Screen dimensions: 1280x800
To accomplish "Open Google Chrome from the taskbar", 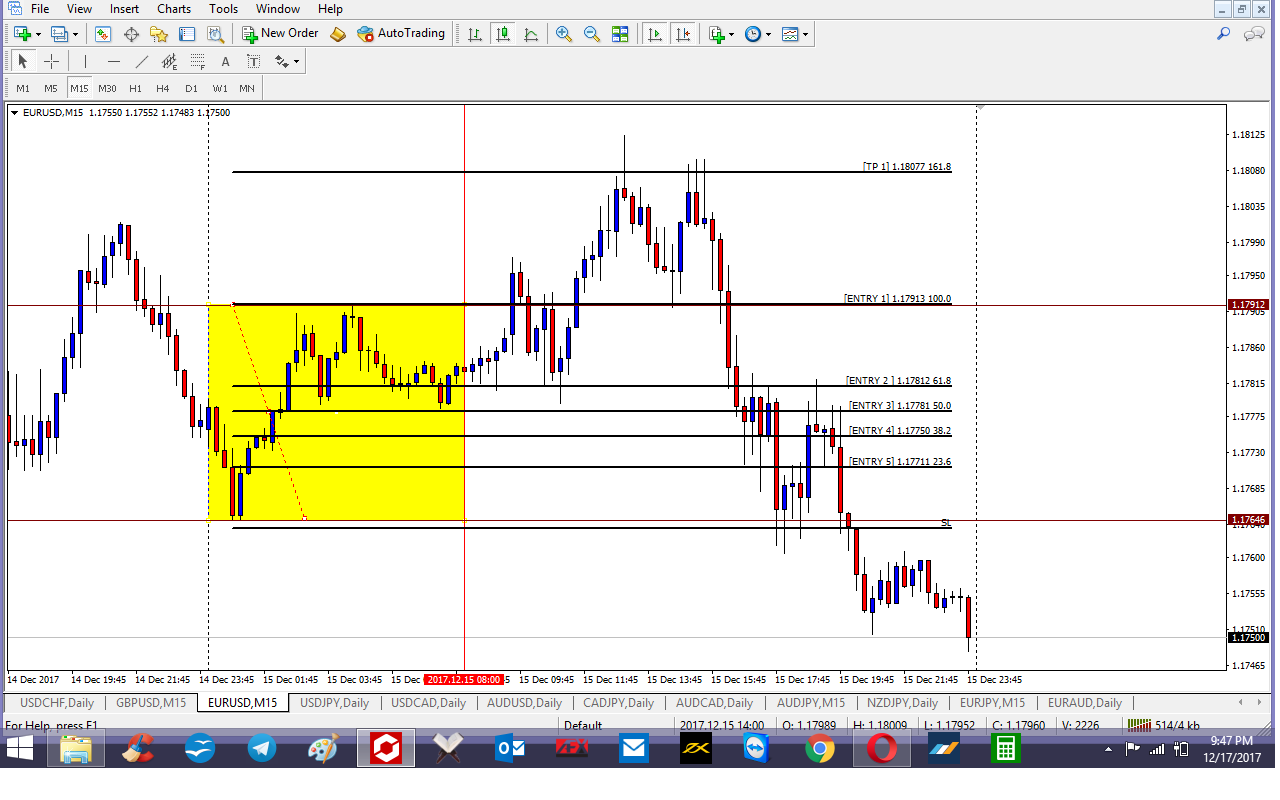I will pyautogui.click(x=819, y=748).
